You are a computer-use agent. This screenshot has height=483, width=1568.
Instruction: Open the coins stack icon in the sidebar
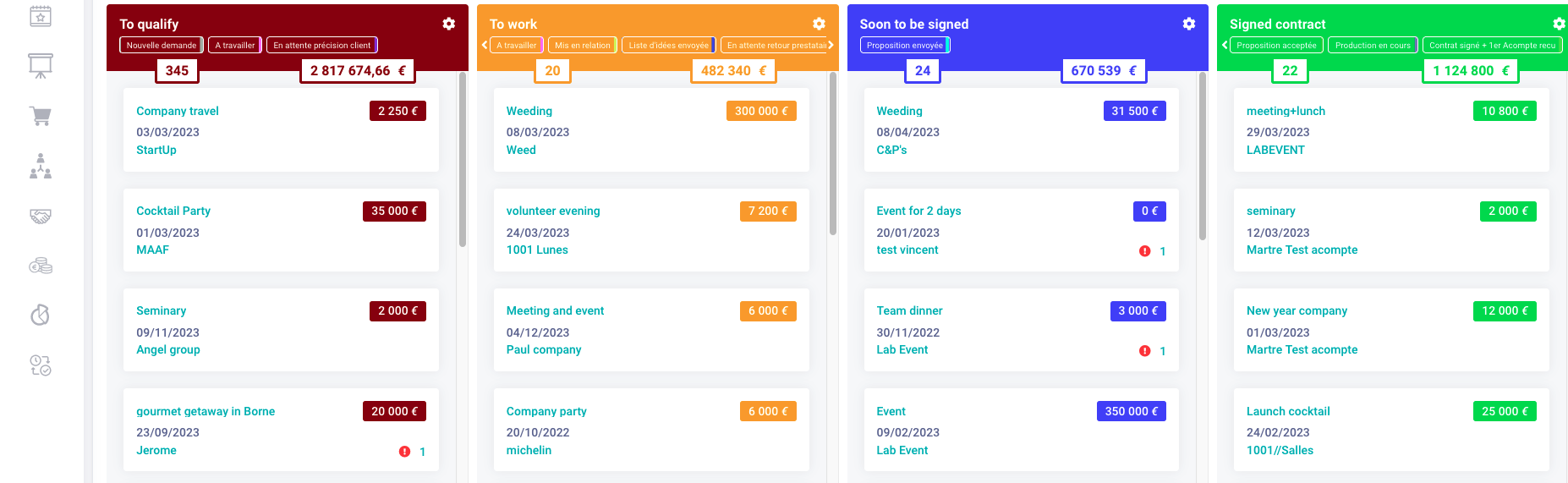point(41,266)
